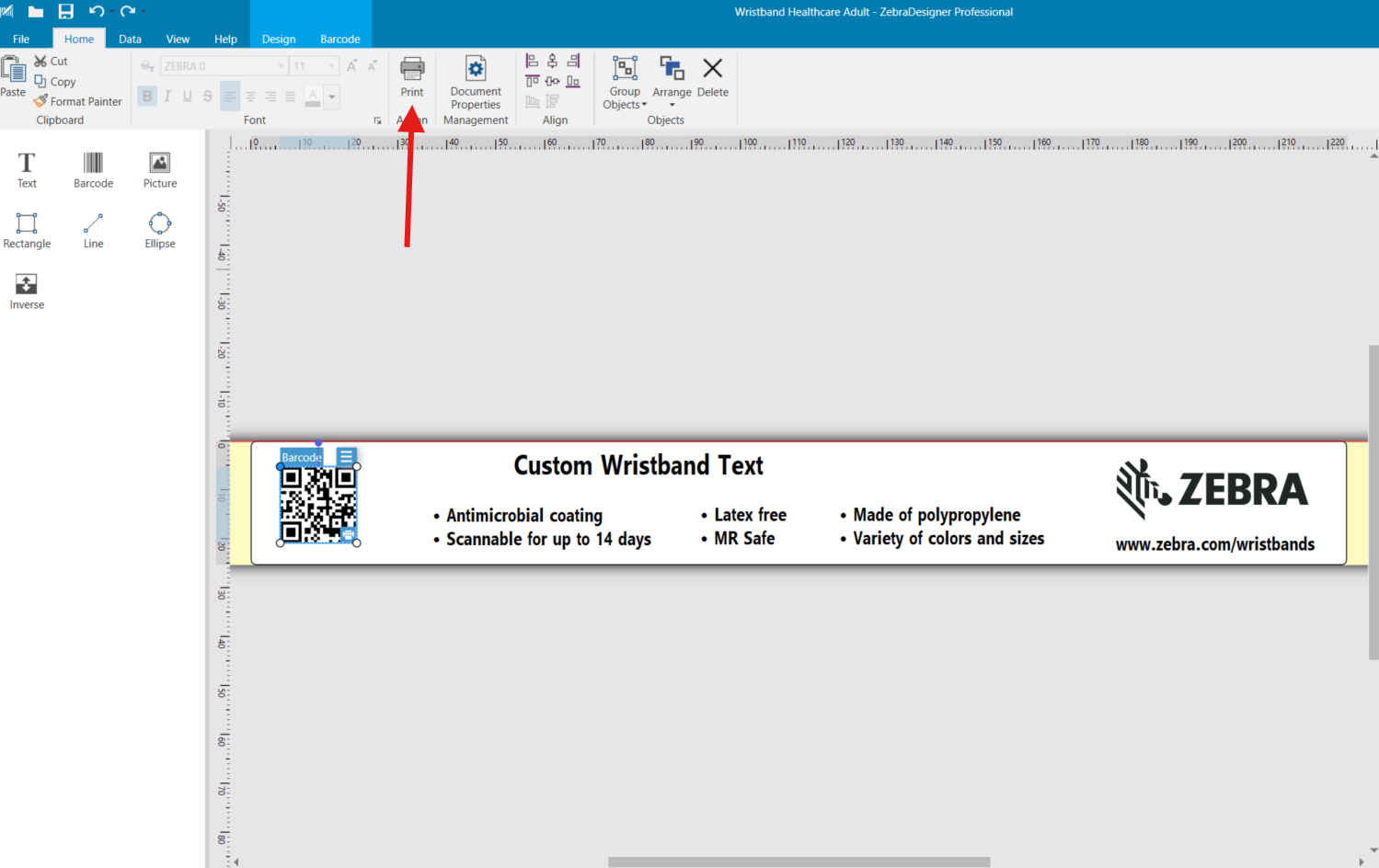Click the horizontal scrollbar at the bottom
This screenshot has width=1379, height=868.
point(799,862)
